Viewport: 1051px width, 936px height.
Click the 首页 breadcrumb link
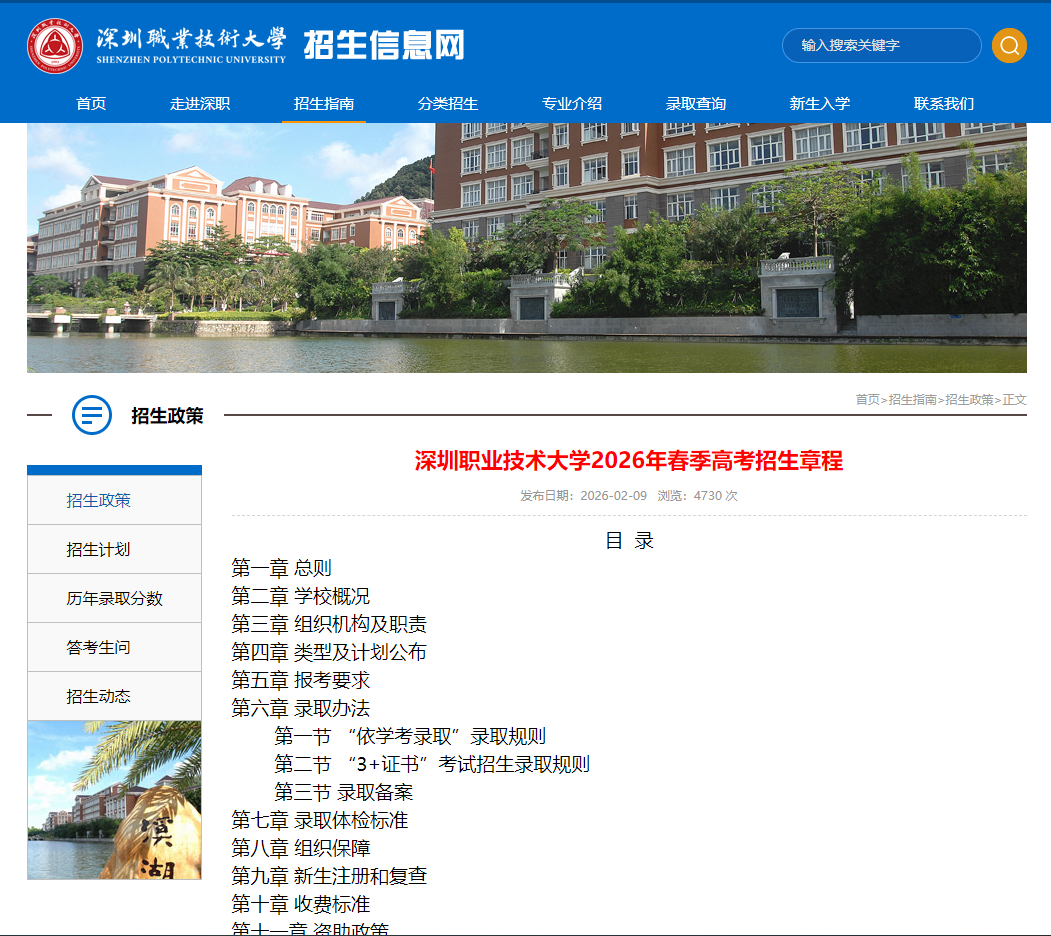pos(866,399)
